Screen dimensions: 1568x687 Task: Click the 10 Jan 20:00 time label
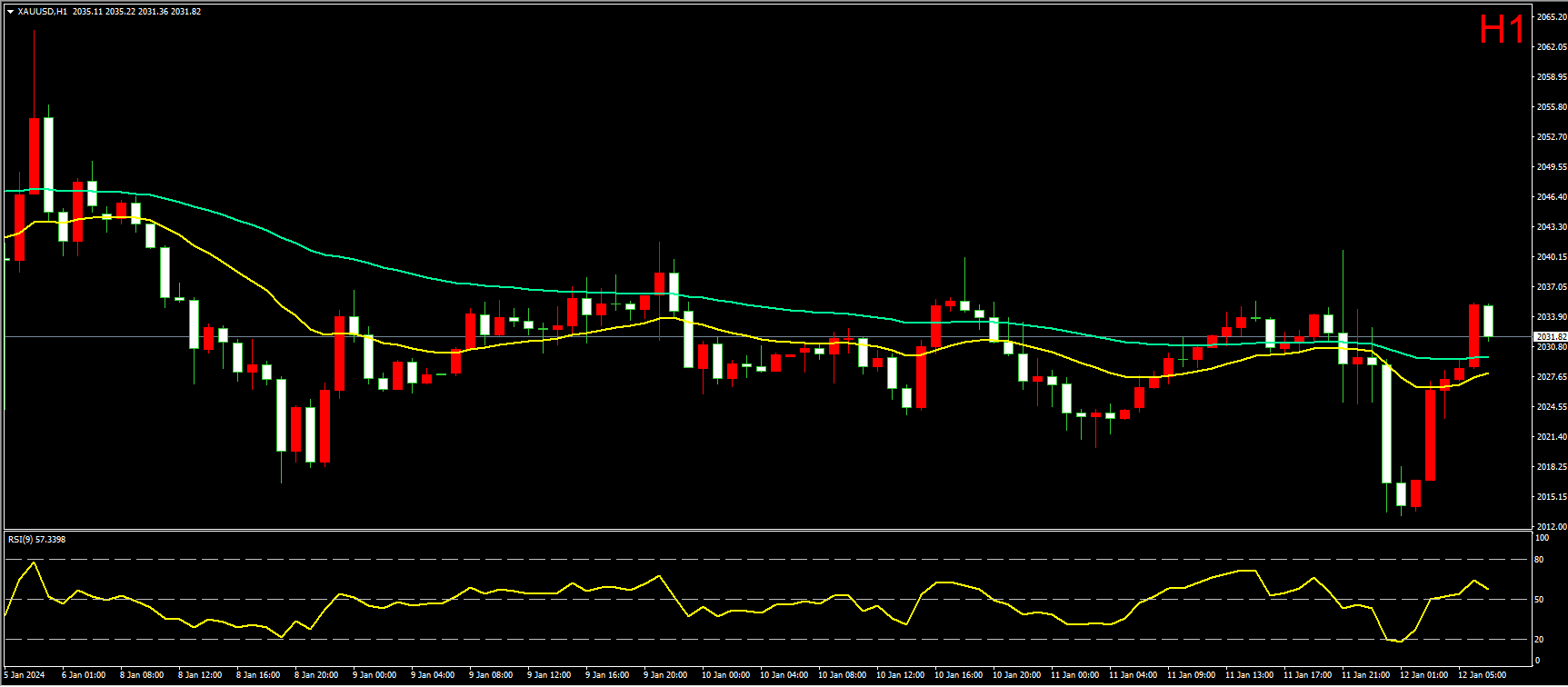tap(1016, 675)
